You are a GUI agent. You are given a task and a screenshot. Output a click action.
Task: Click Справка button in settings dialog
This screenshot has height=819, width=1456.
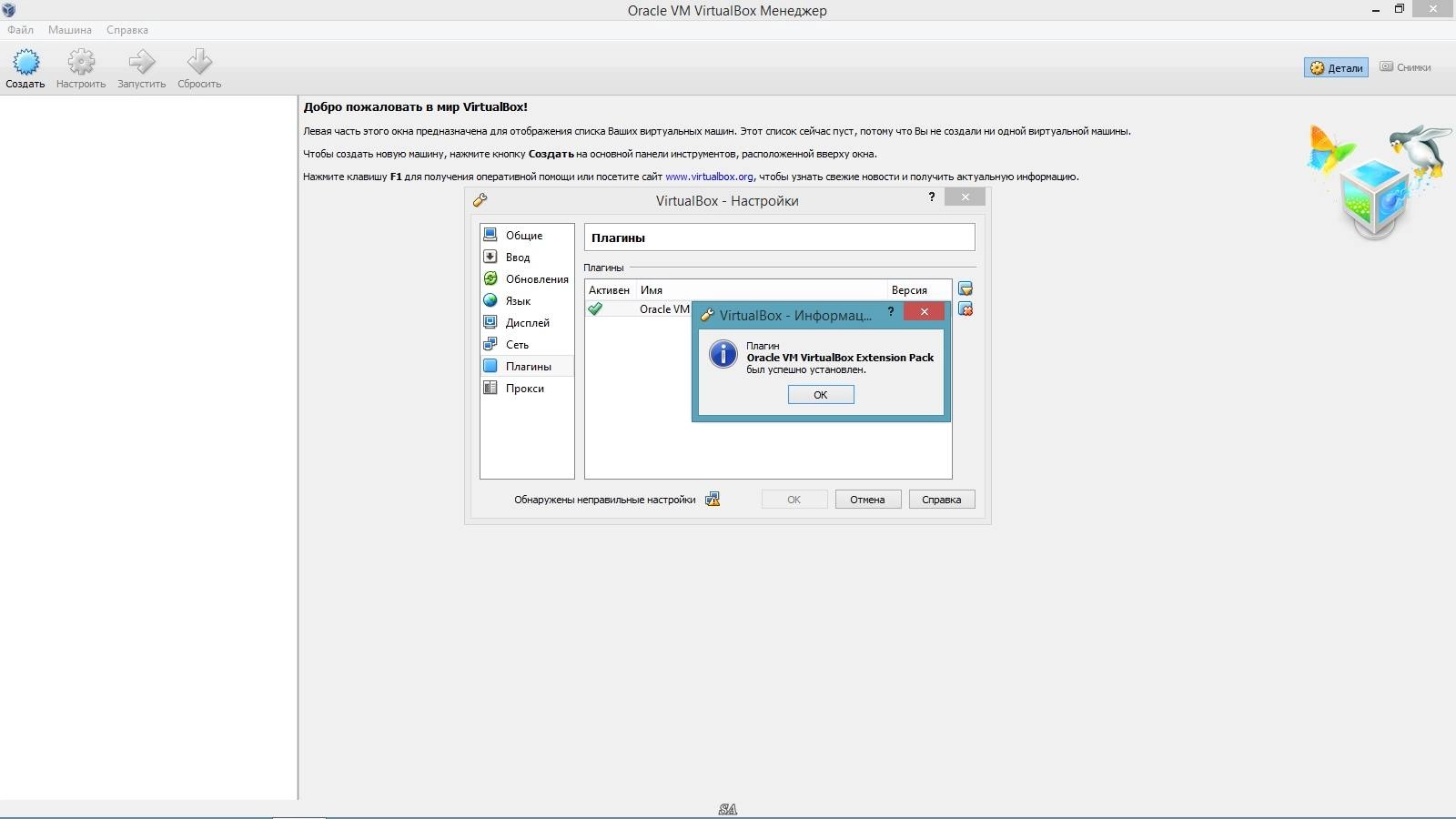[x=942, y=499]
